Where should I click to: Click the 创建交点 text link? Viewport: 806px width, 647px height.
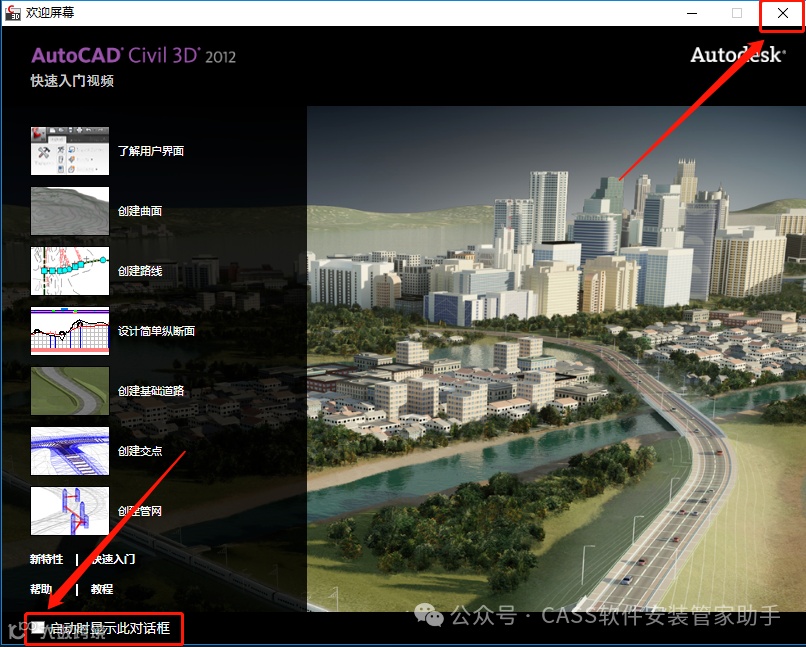[140, 451]
